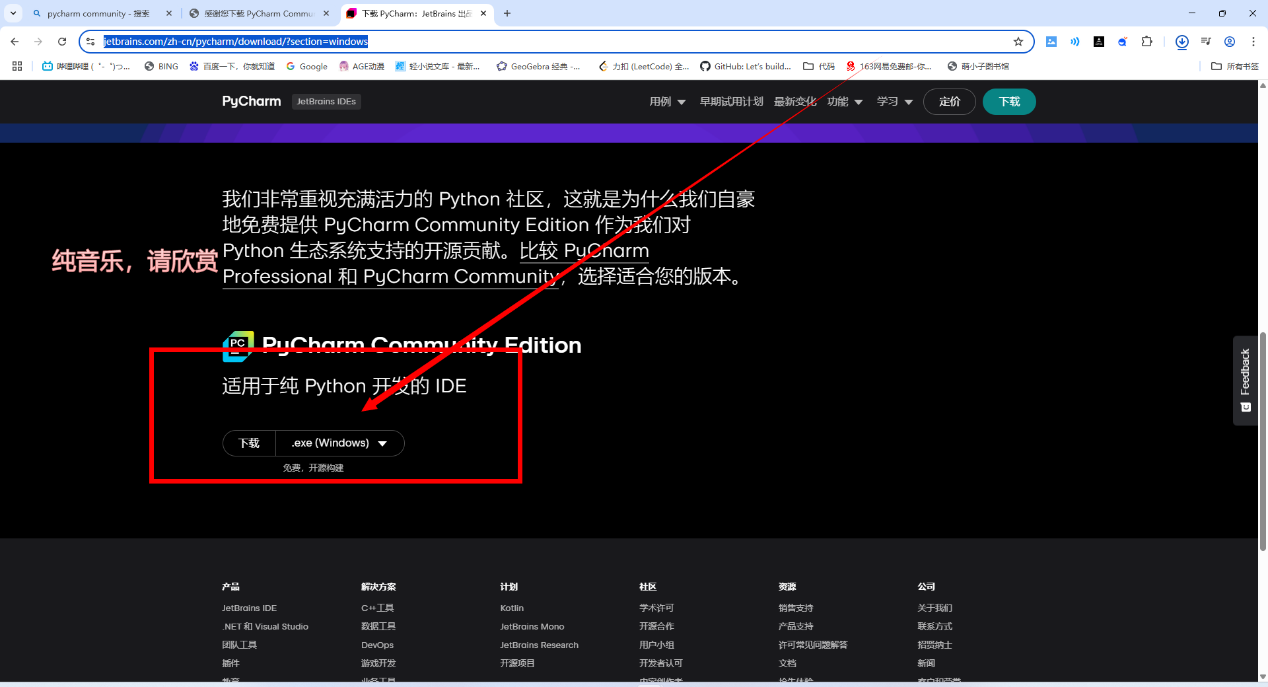Open the 163网易免费邮 bookmark
The image size is (1268, 687).
coord(889,66)
